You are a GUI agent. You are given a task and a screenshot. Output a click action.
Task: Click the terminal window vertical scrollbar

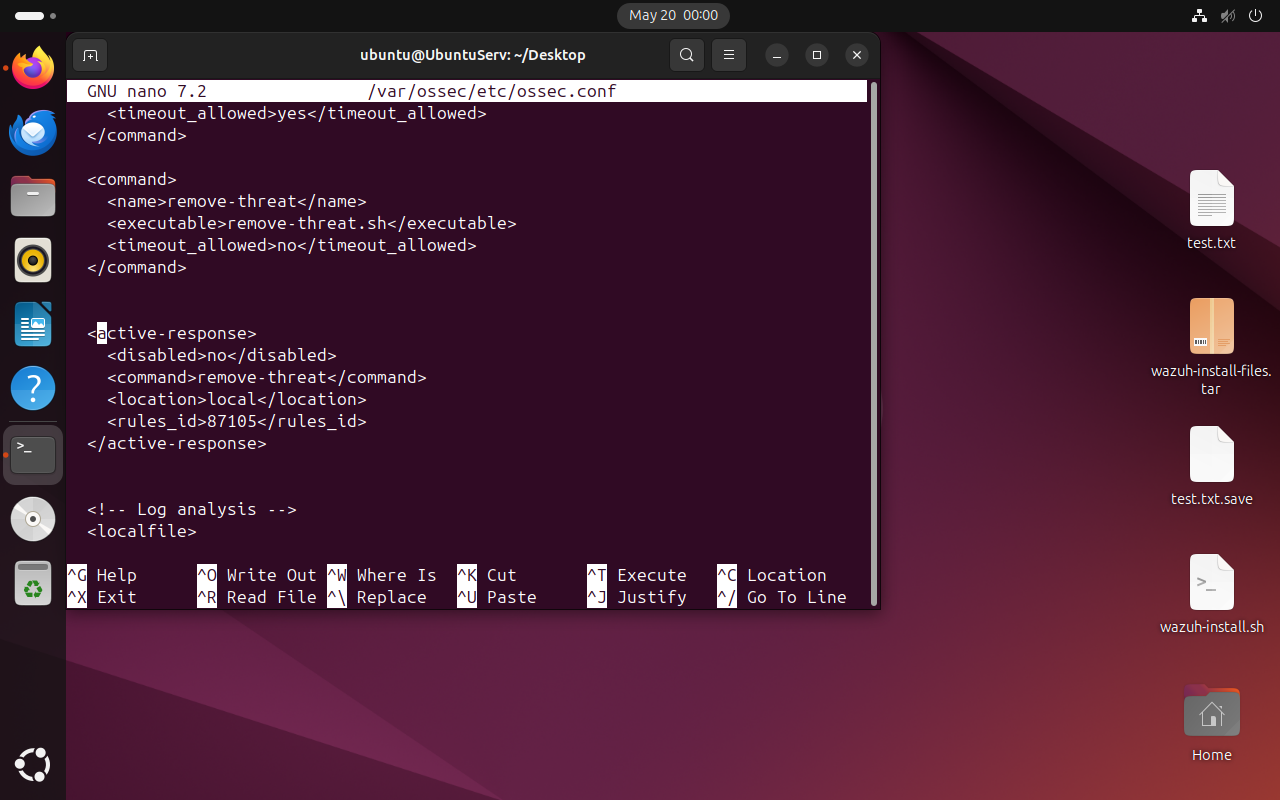[874, 343]
